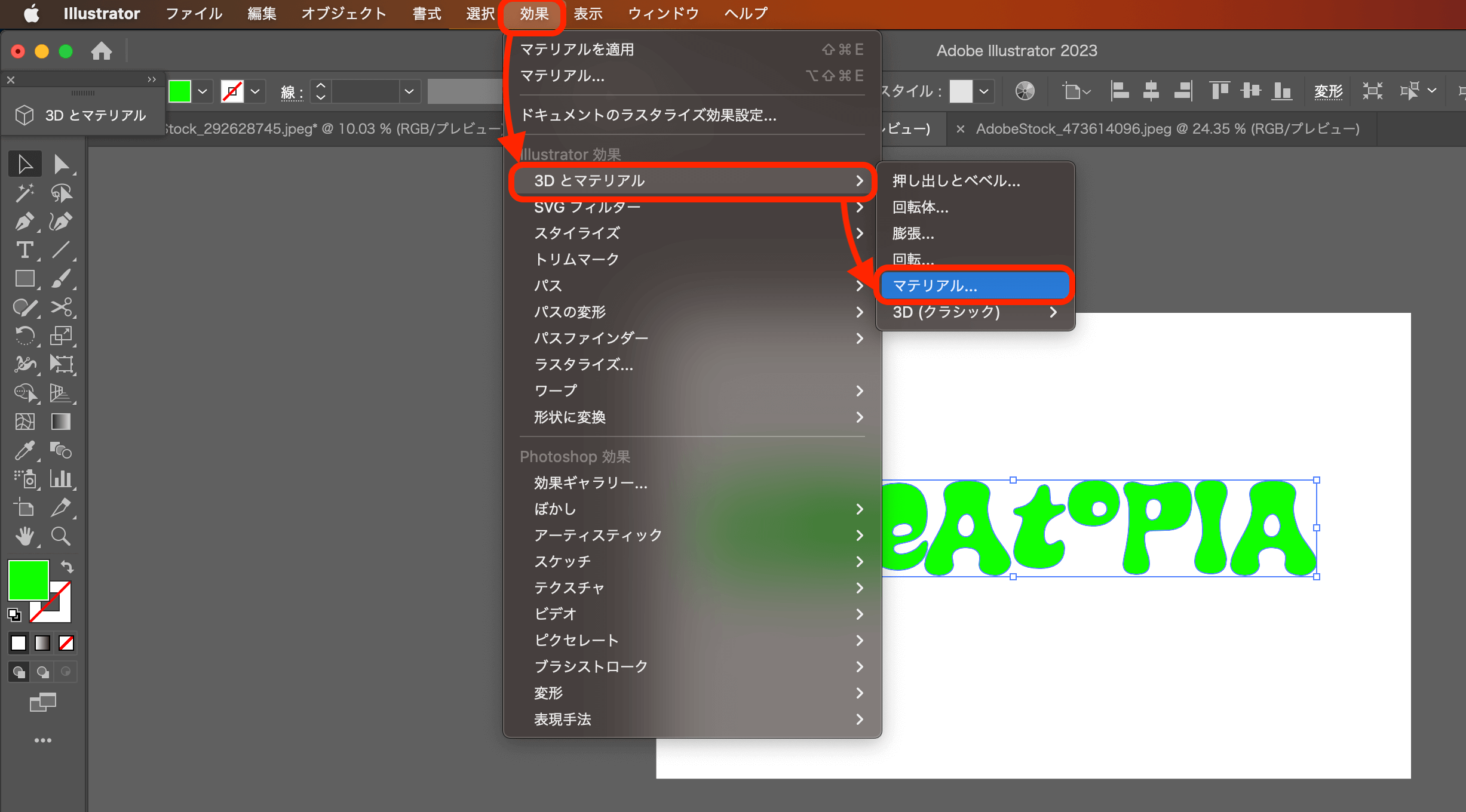Grab the Hand tool
The height and width of the screenshot is (812, 1466).
tap(25, 536)
